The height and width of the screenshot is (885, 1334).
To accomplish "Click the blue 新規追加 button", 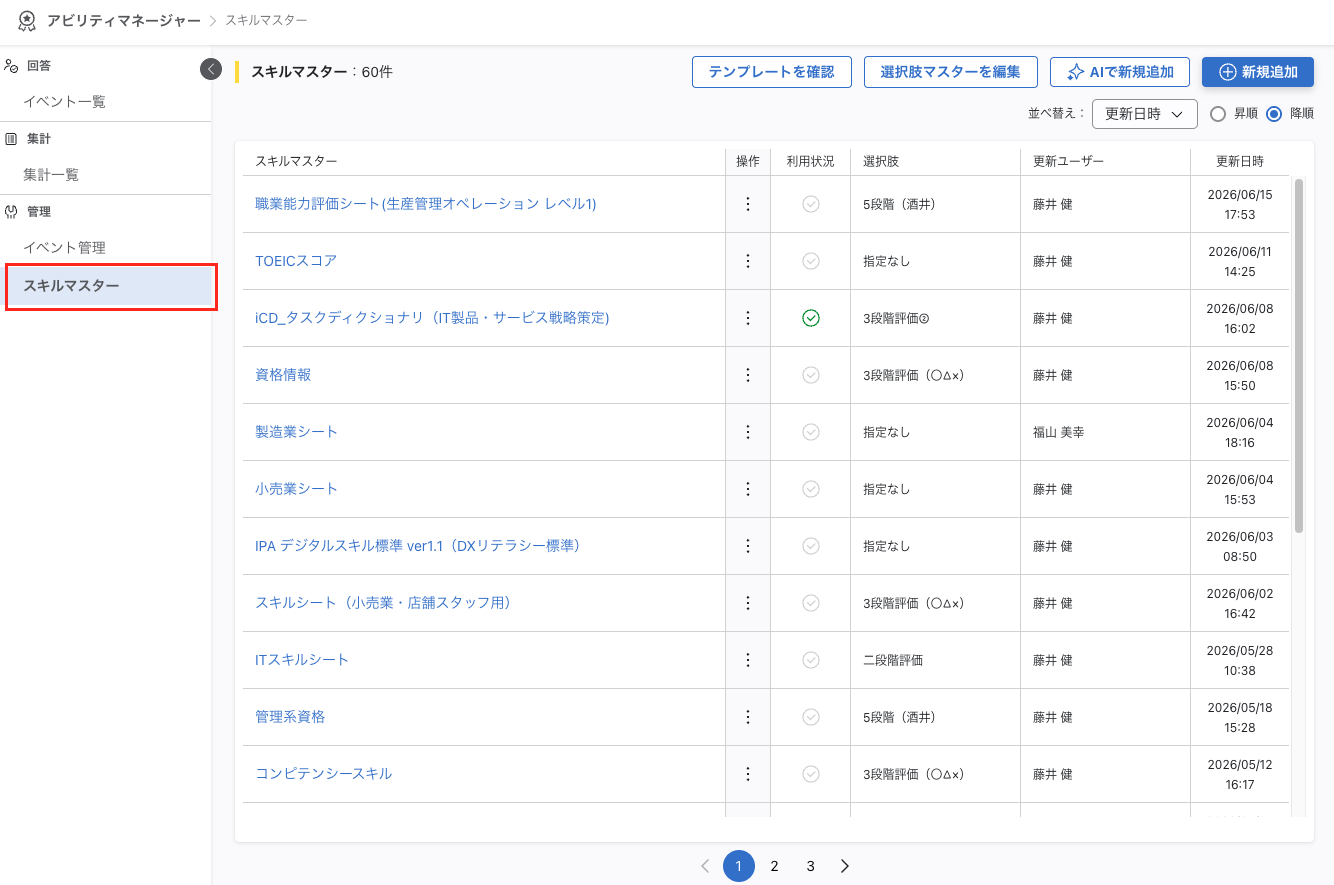I will point(1258,72).
